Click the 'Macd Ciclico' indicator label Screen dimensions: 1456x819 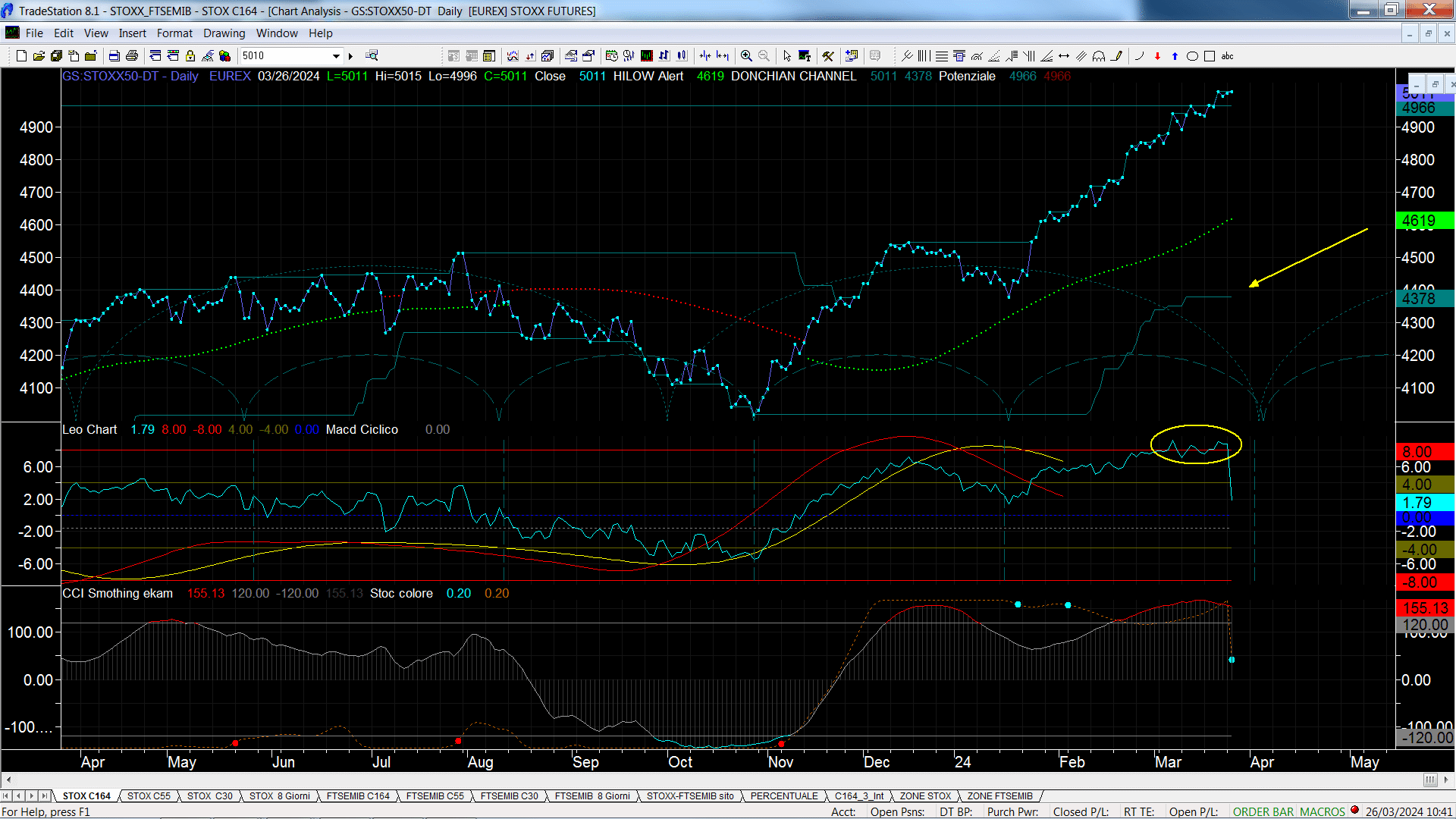coord(362,430)
